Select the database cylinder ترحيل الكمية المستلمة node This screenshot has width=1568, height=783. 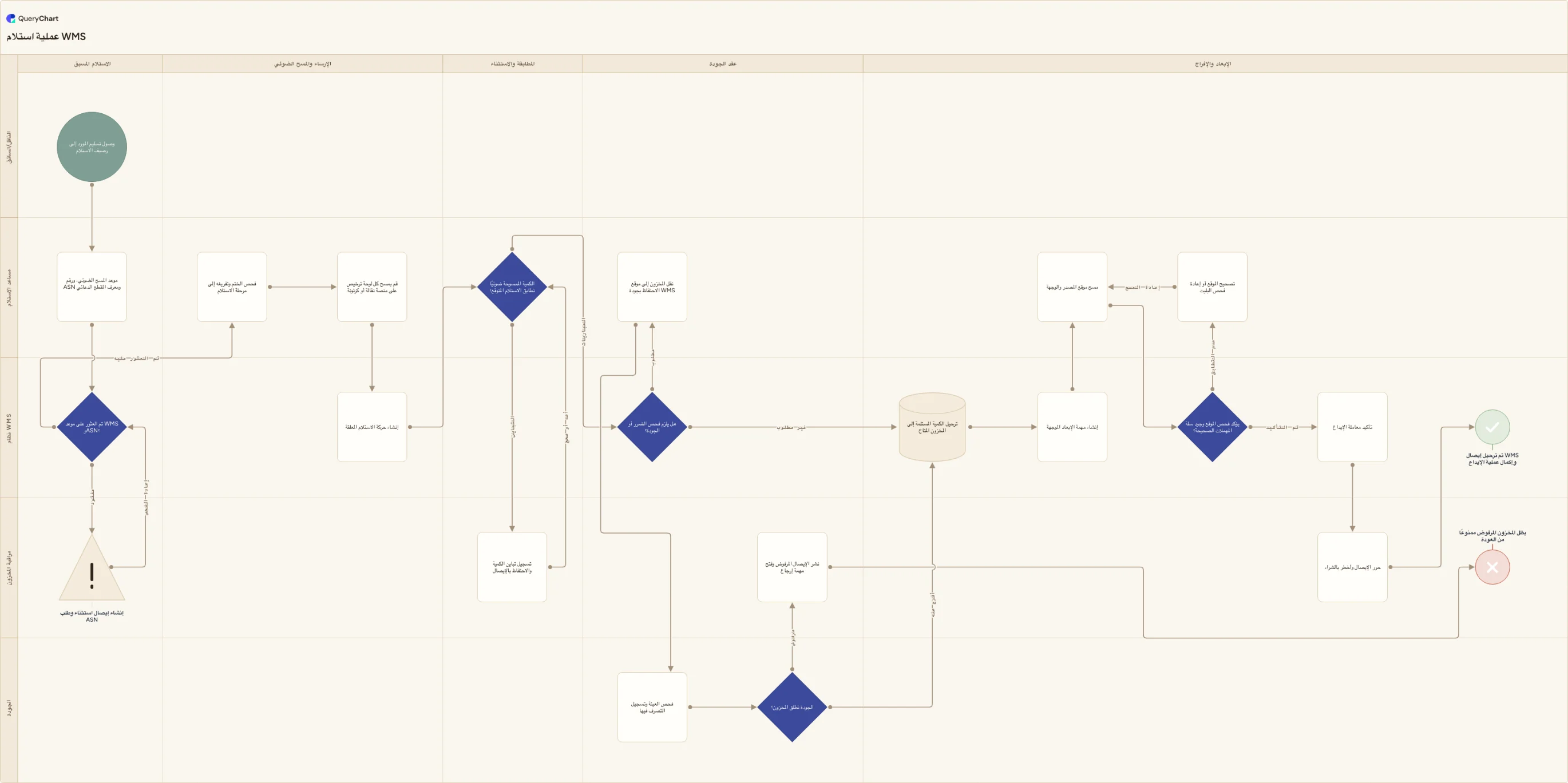pyautogui.click(x=932, y=427)
